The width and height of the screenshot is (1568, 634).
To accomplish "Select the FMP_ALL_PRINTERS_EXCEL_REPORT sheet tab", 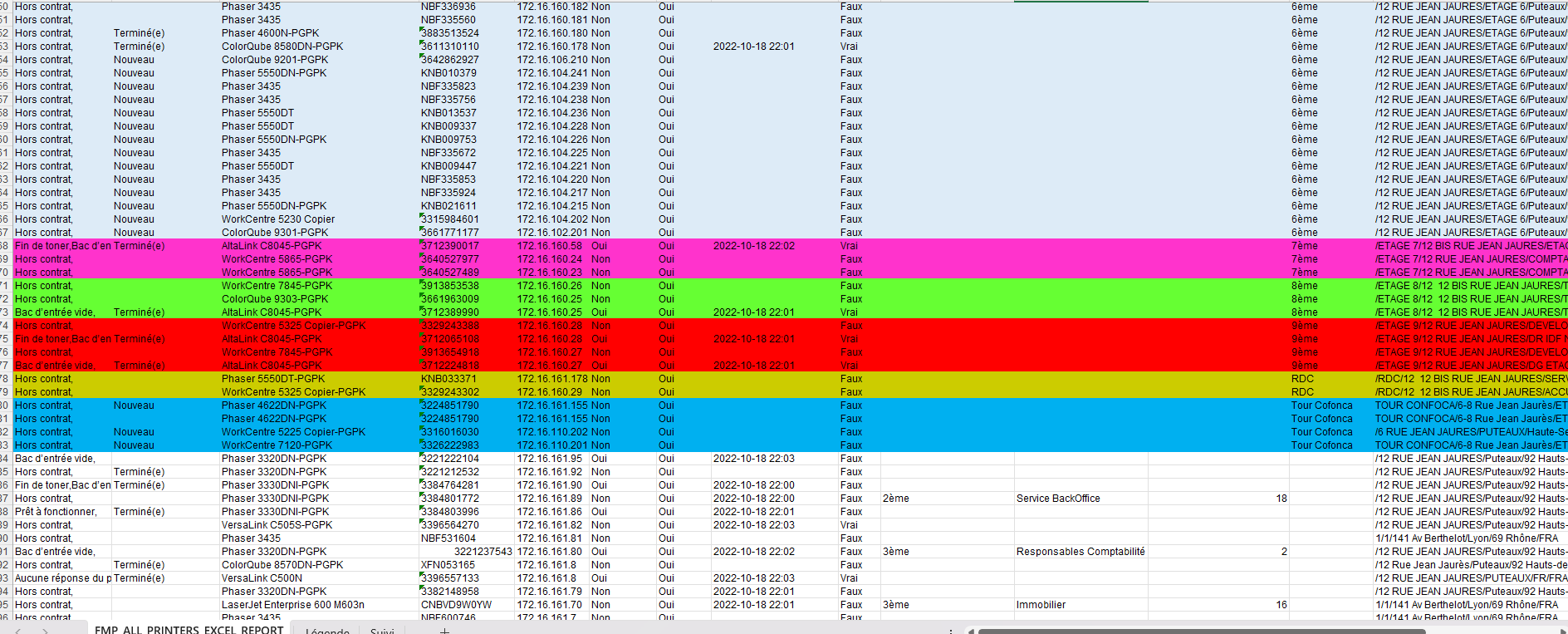I will 189,630.
